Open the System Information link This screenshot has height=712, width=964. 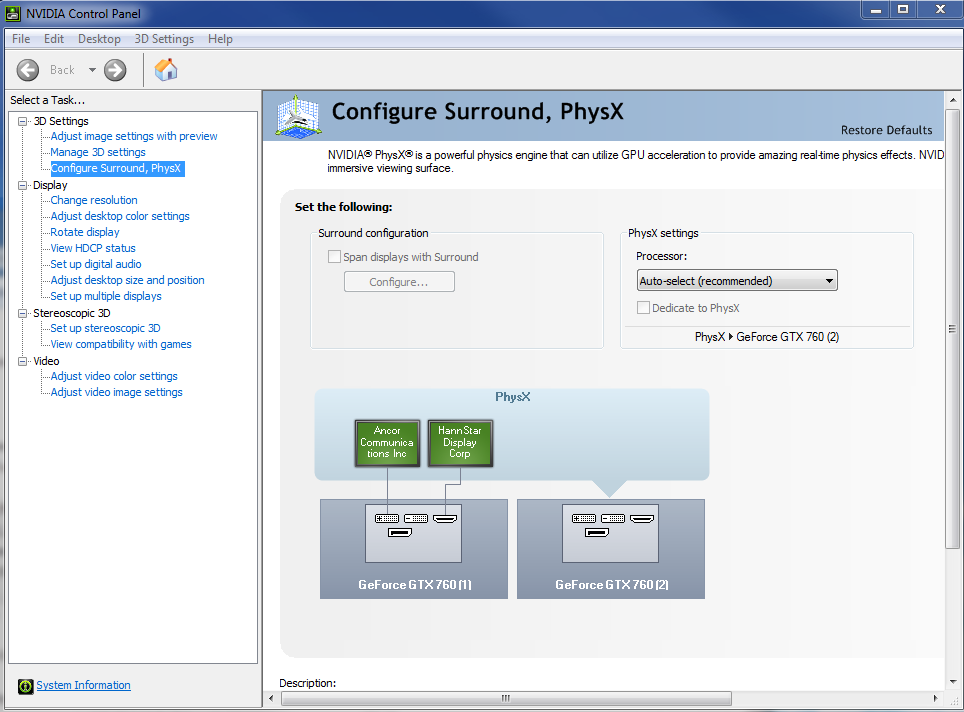(x=83, y=685)
